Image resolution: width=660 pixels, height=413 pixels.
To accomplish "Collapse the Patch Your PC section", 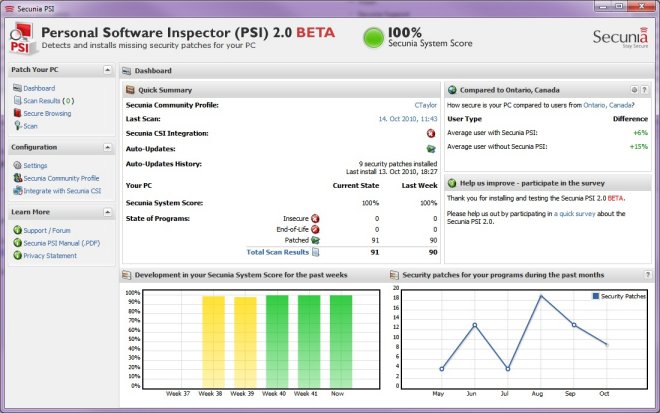I will point(106,70).
